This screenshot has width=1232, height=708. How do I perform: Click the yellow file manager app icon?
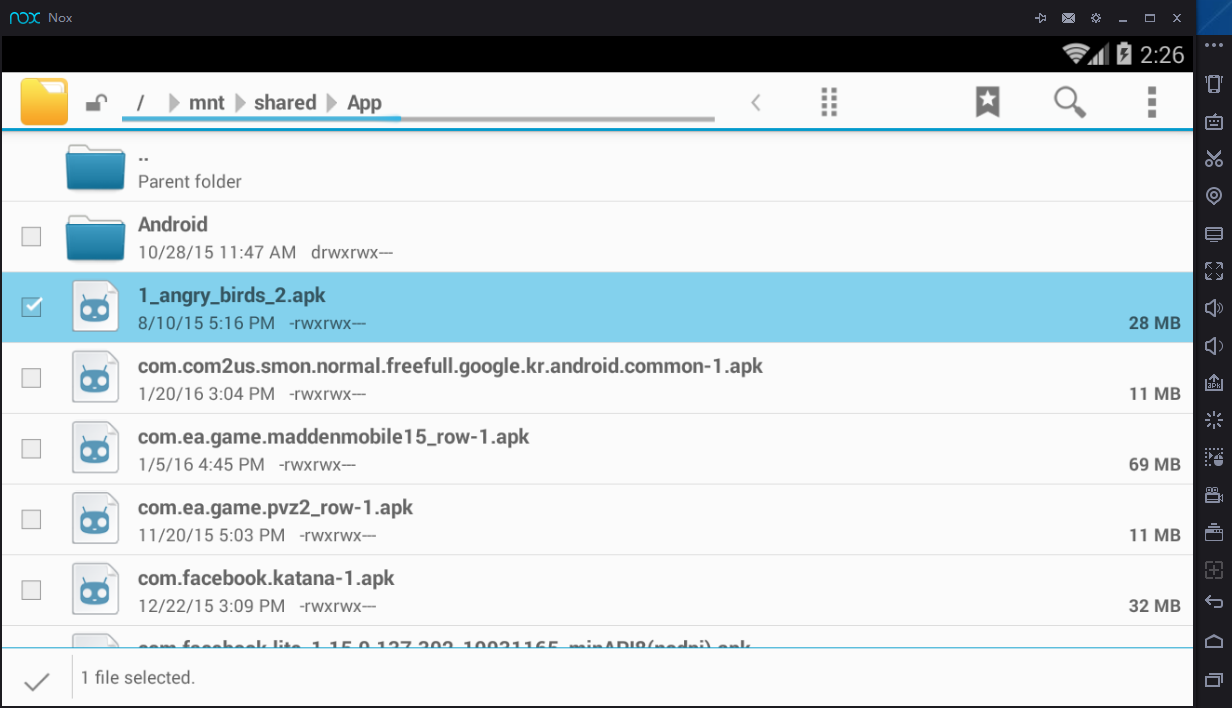(44, 101)
